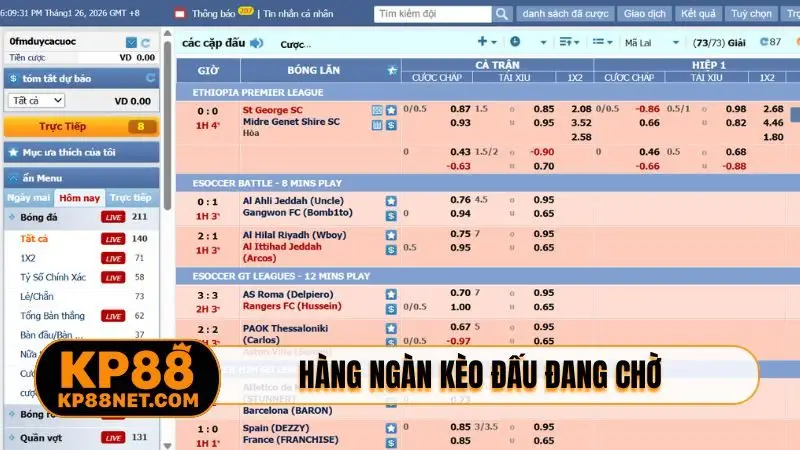Open Thông báo notifications link

[213, 14]
